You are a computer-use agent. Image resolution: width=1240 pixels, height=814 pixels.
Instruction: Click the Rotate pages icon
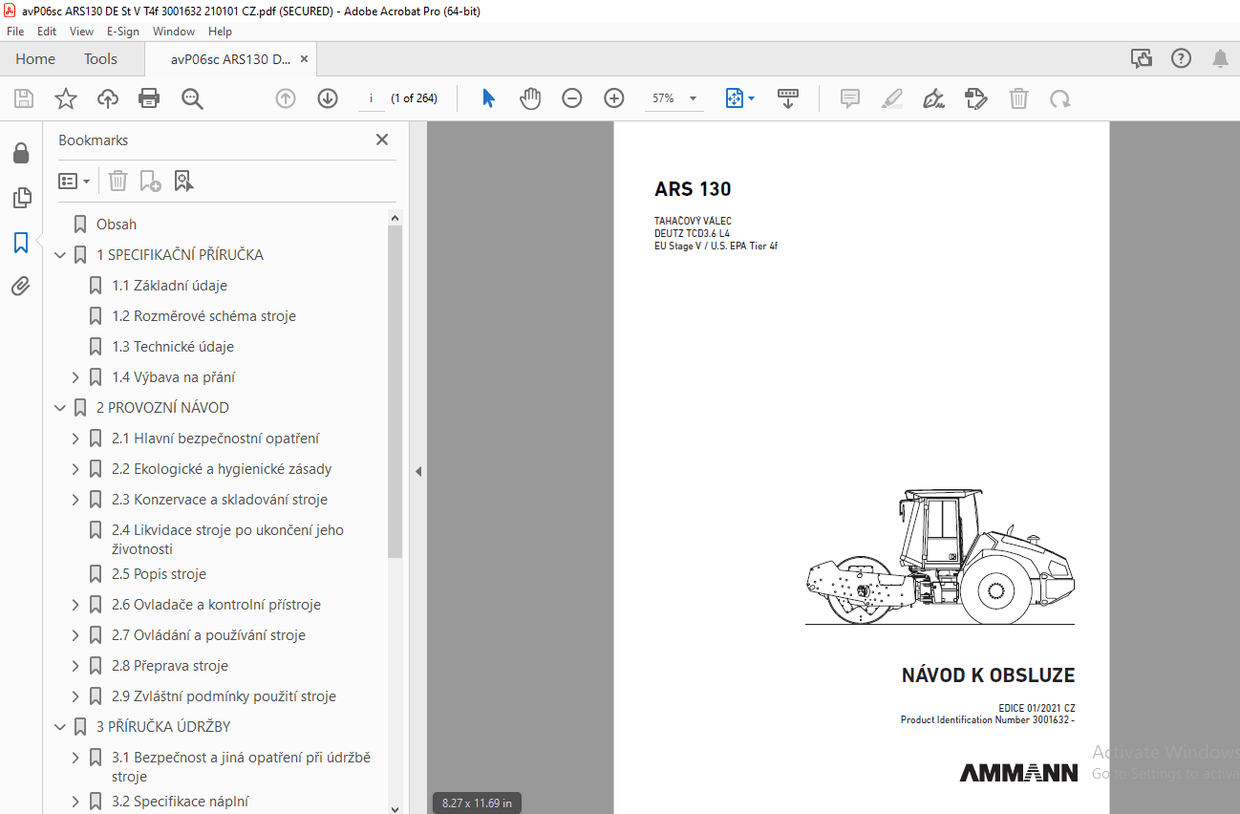pos(1059,98)
